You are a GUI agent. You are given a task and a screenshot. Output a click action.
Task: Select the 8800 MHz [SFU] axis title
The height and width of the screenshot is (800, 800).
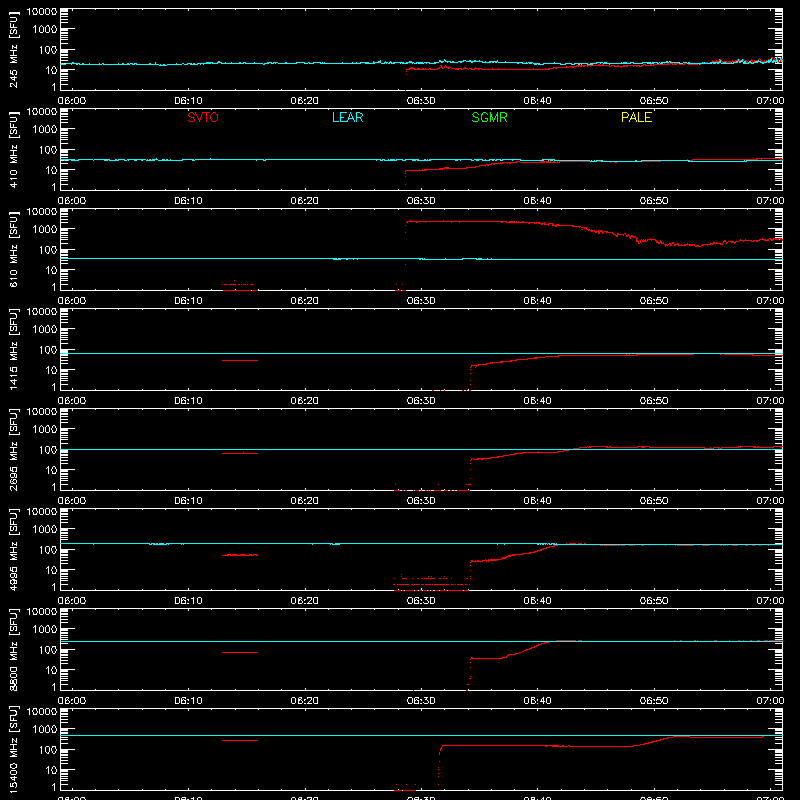[x=13, y=649]
